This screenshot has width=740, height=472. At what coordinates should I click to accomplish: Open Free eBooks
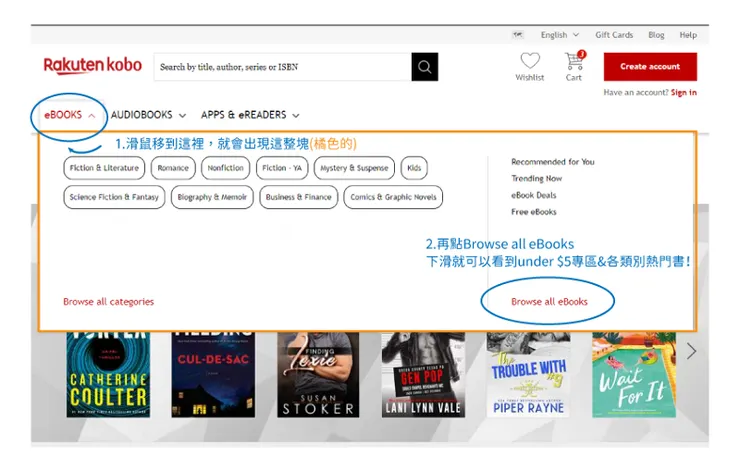(534, 212)
